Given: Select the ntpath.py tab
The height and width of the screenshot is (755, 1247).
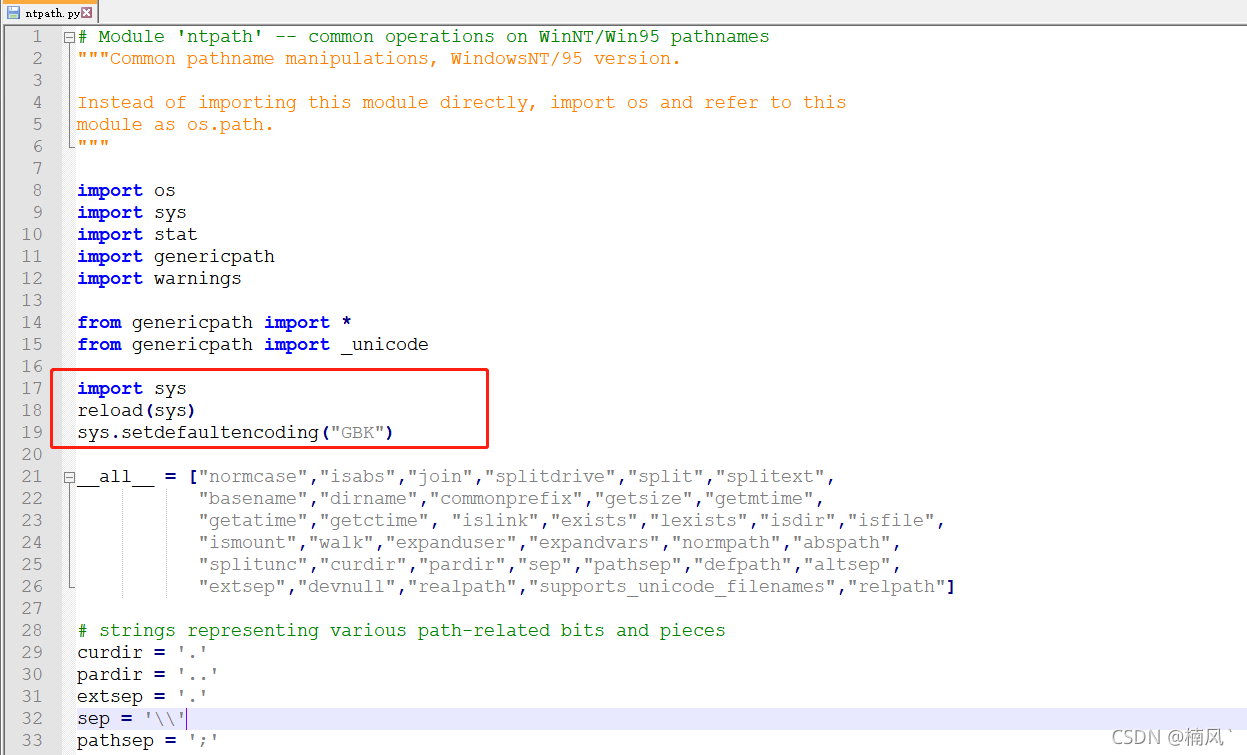Looking at the screenshot, I should tap(50, 13).
